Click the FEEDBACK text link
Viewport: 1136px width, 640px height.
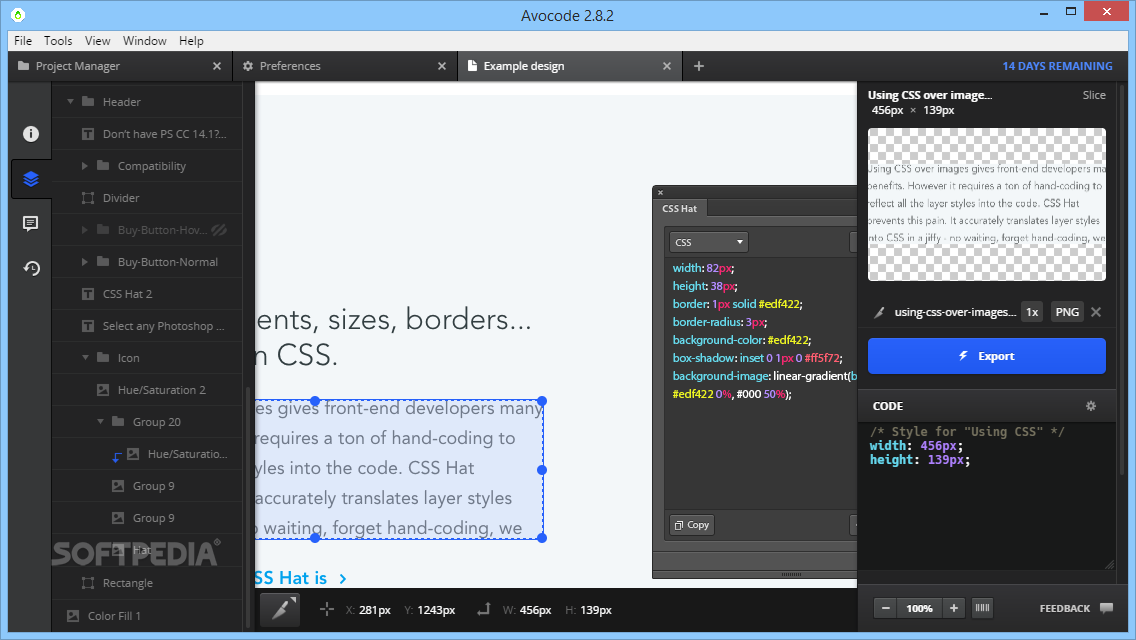1064,608
